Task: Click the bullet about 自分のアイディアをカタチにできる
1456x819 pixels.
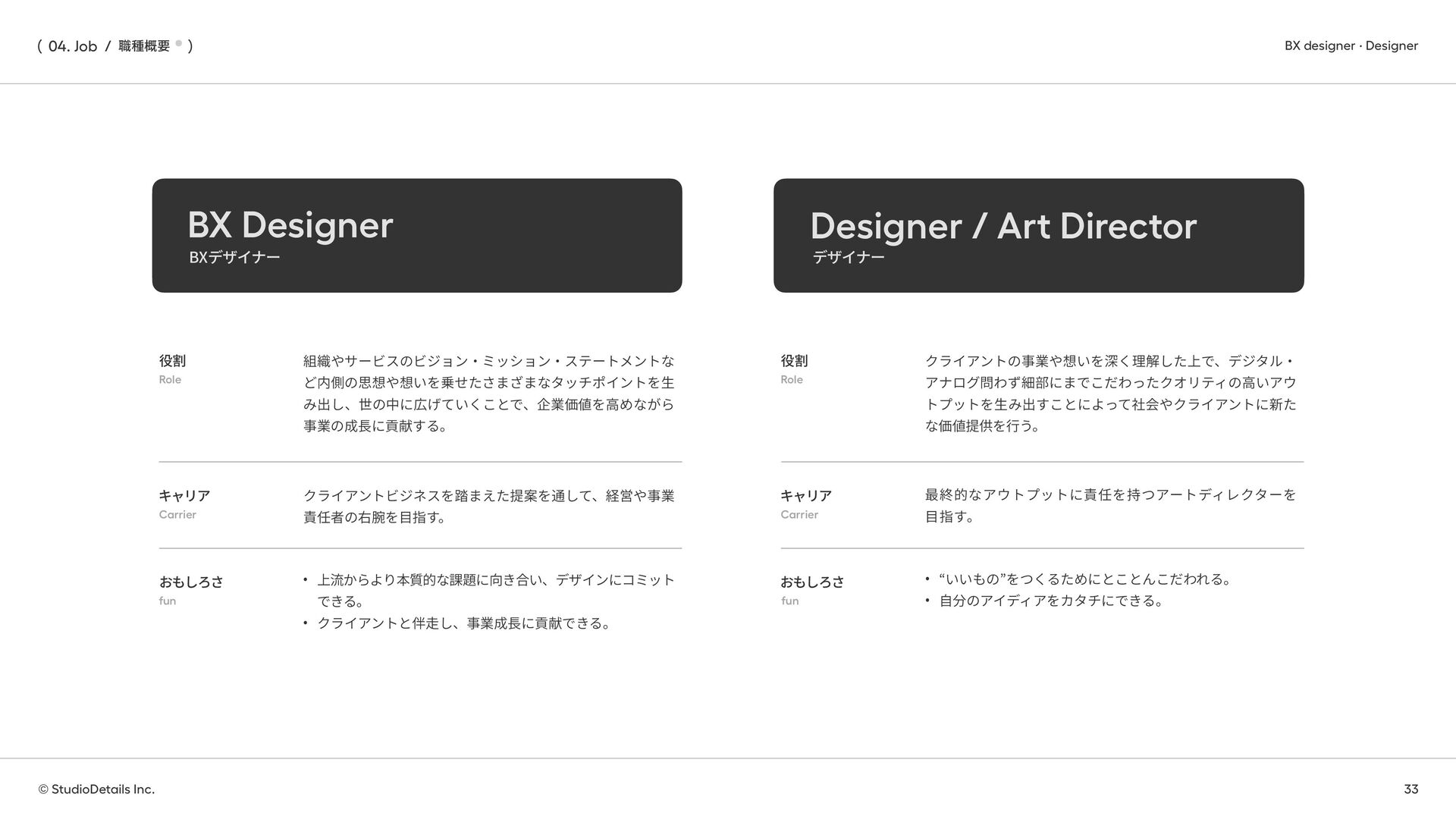Action: click(x=1050, y=601)
